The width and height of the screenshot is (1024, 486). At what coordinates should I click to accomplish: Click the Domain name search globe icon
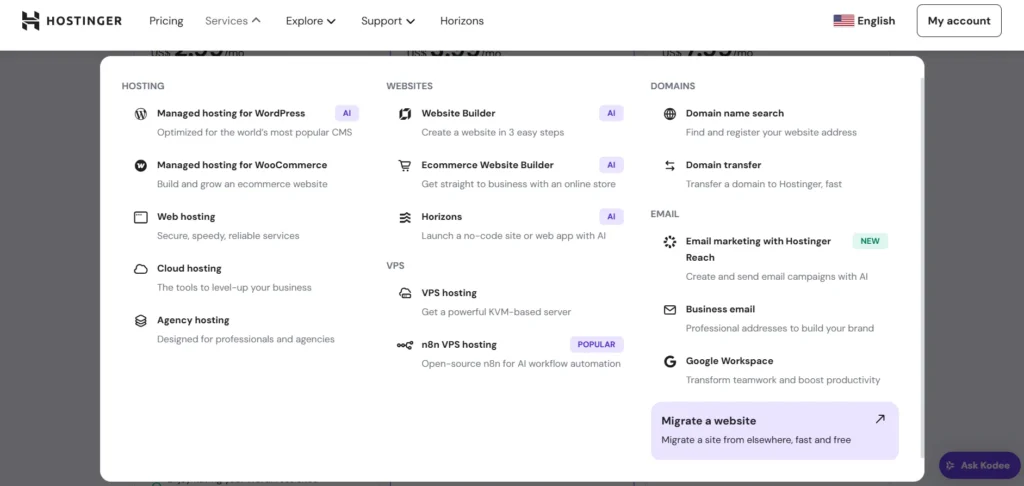coord(670,114)
